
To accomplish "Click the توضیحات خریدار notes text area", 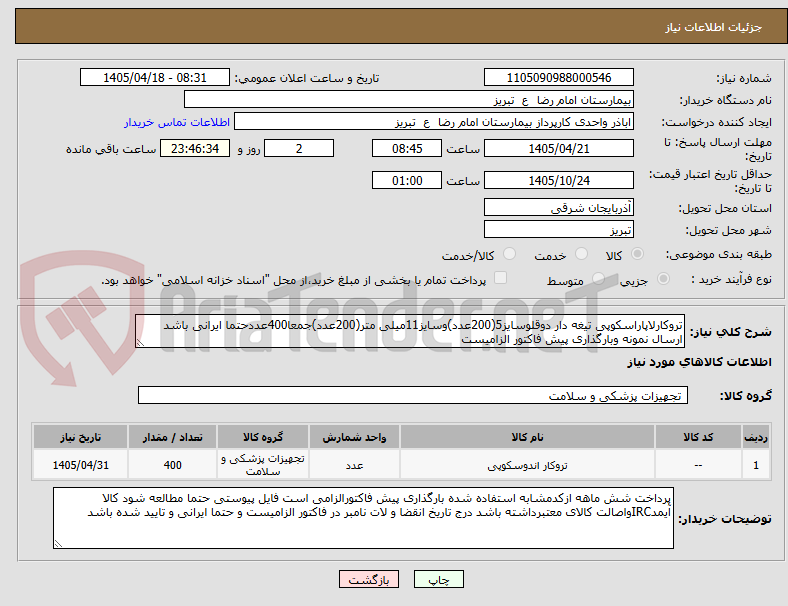I will tap(363, 518).
